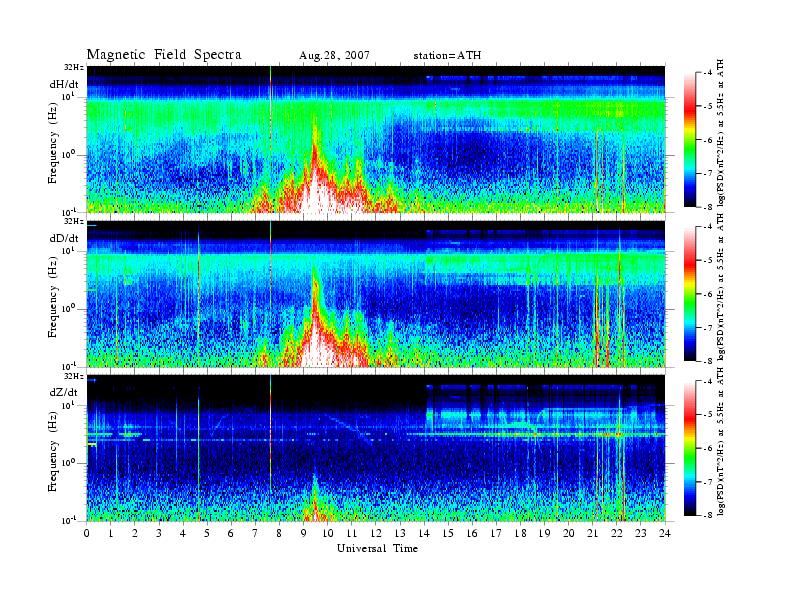Click hour '9' on the Universal Time axis

tap(304, 533)
